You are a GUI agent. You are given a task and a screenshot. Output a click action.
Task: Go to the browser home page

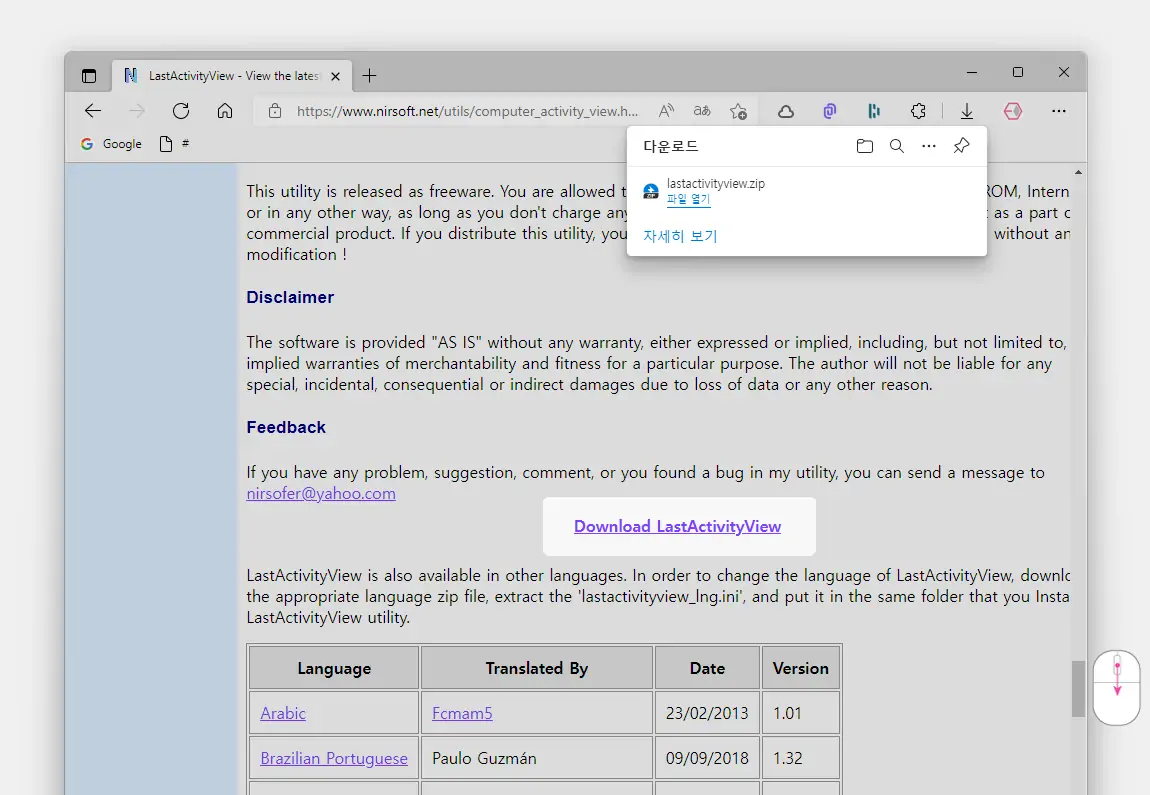click(x=225, y=111)
